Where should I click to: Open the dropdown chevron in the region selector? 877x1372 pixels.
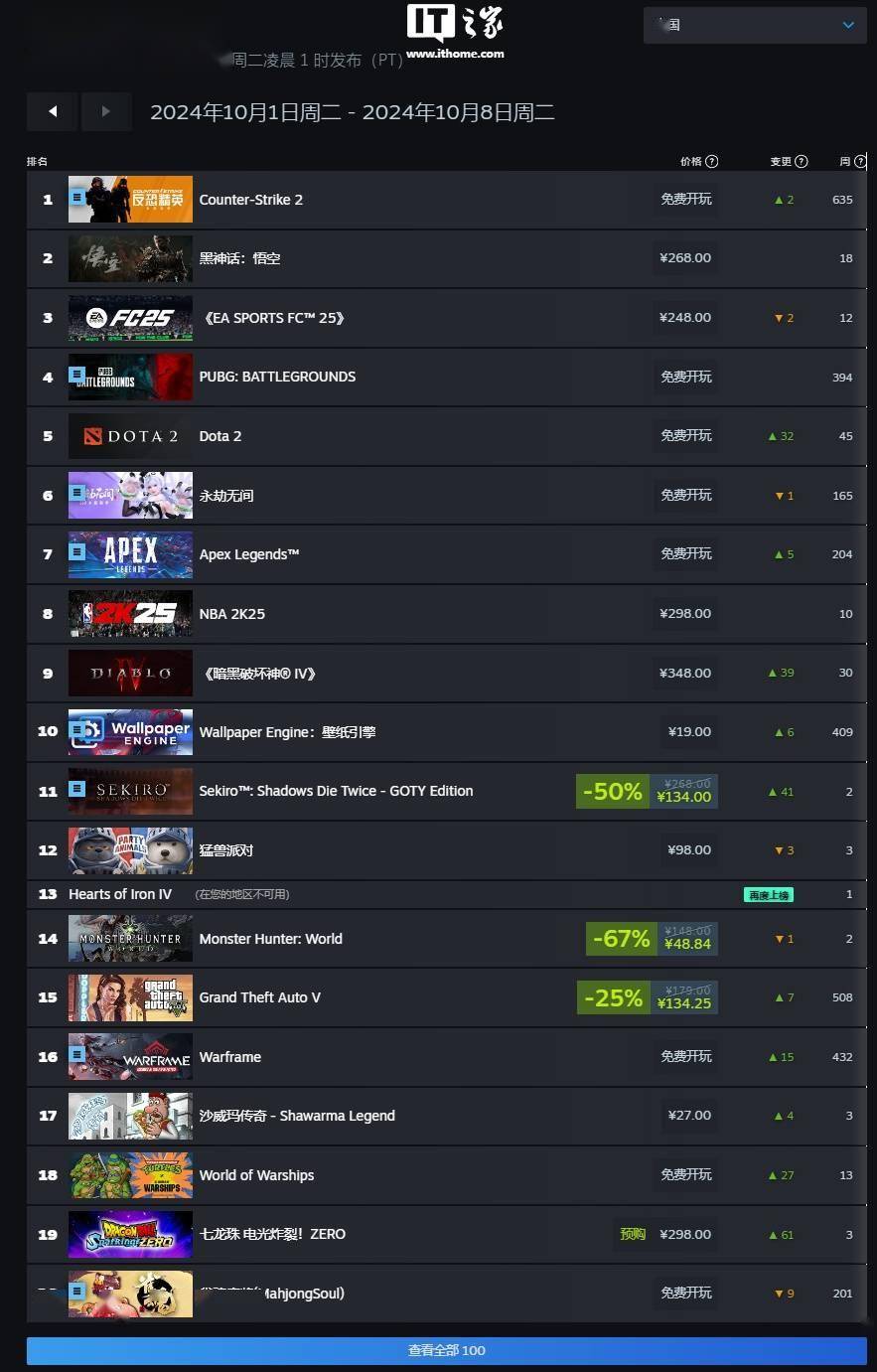[x=847, y=25]
